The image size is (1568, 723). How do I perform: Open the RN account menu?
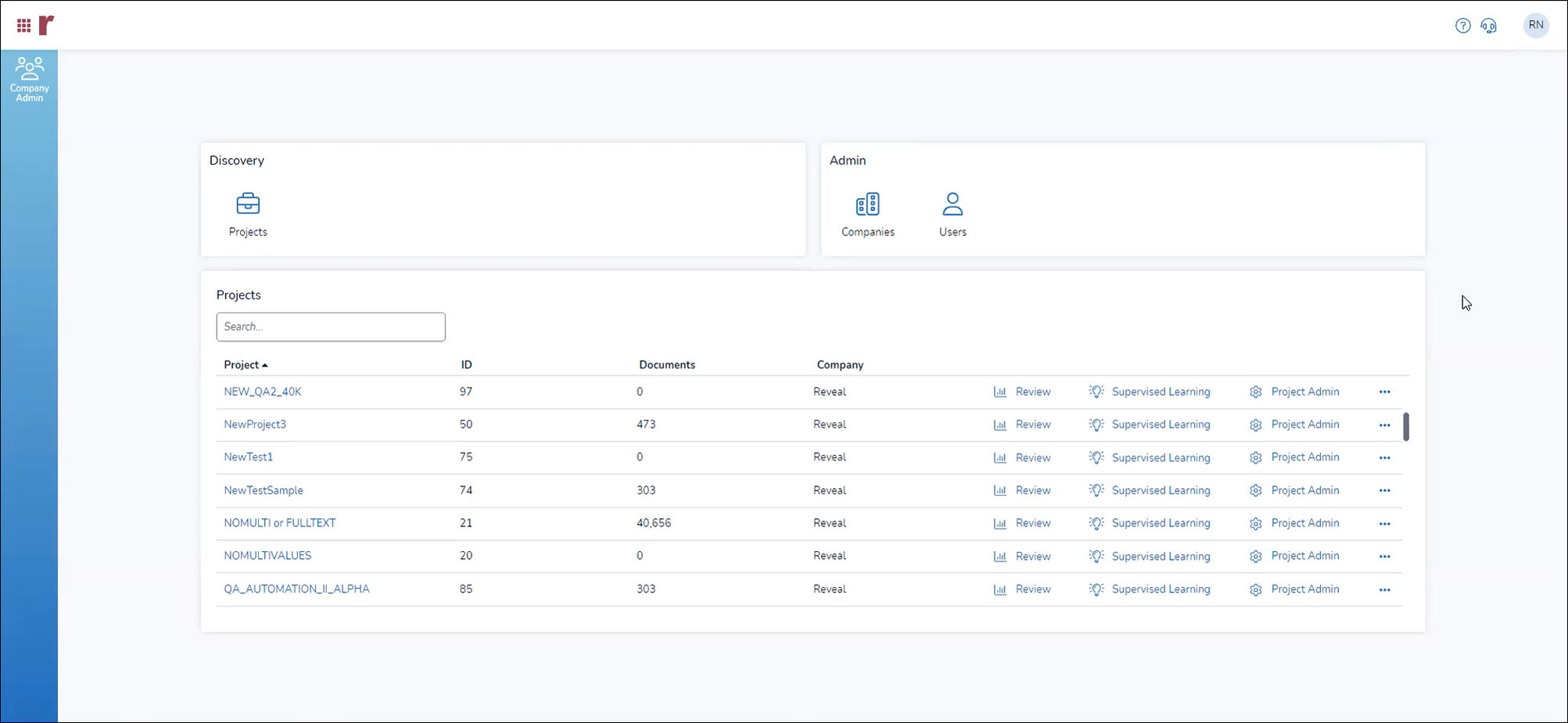(1535, 25)
